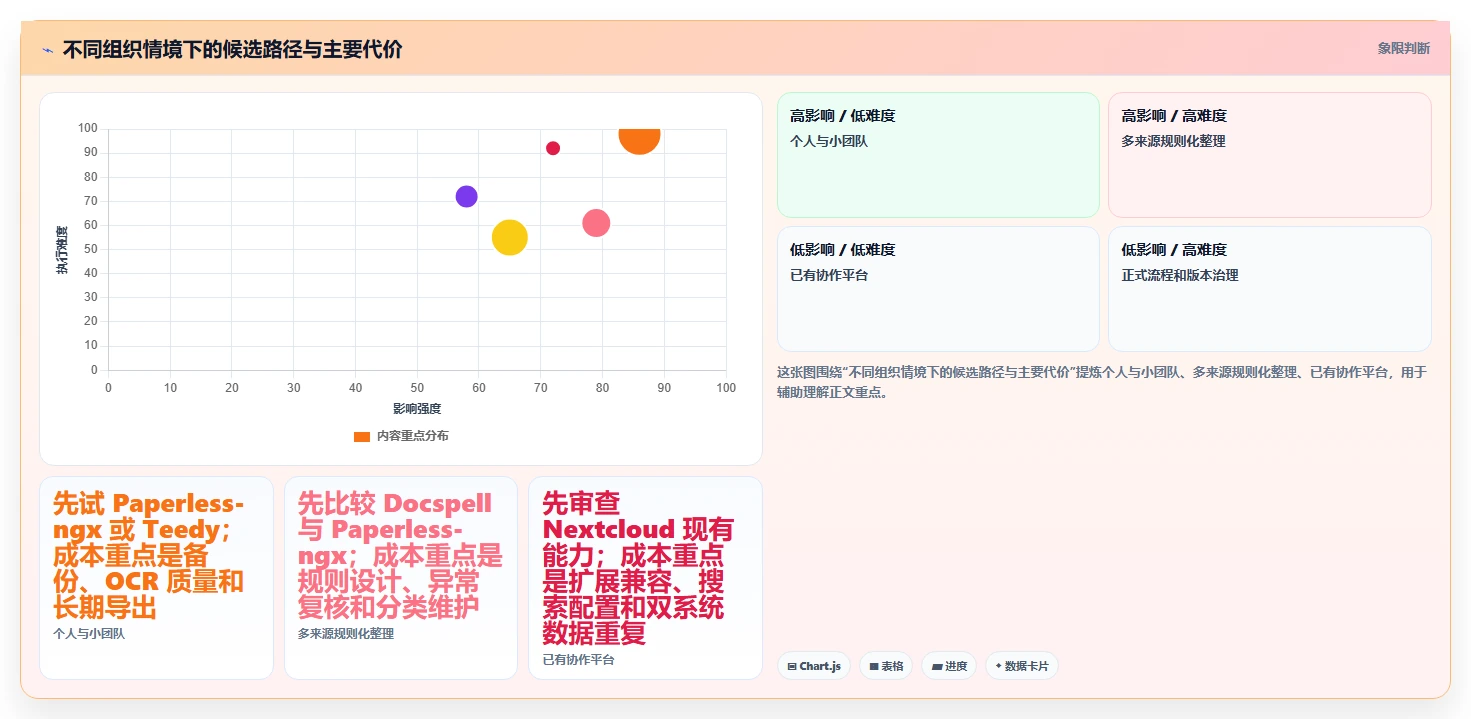Click the 表格 tag chip
Image resolution: width=1471 pixels, height=719 pixels.
[886, 666]
